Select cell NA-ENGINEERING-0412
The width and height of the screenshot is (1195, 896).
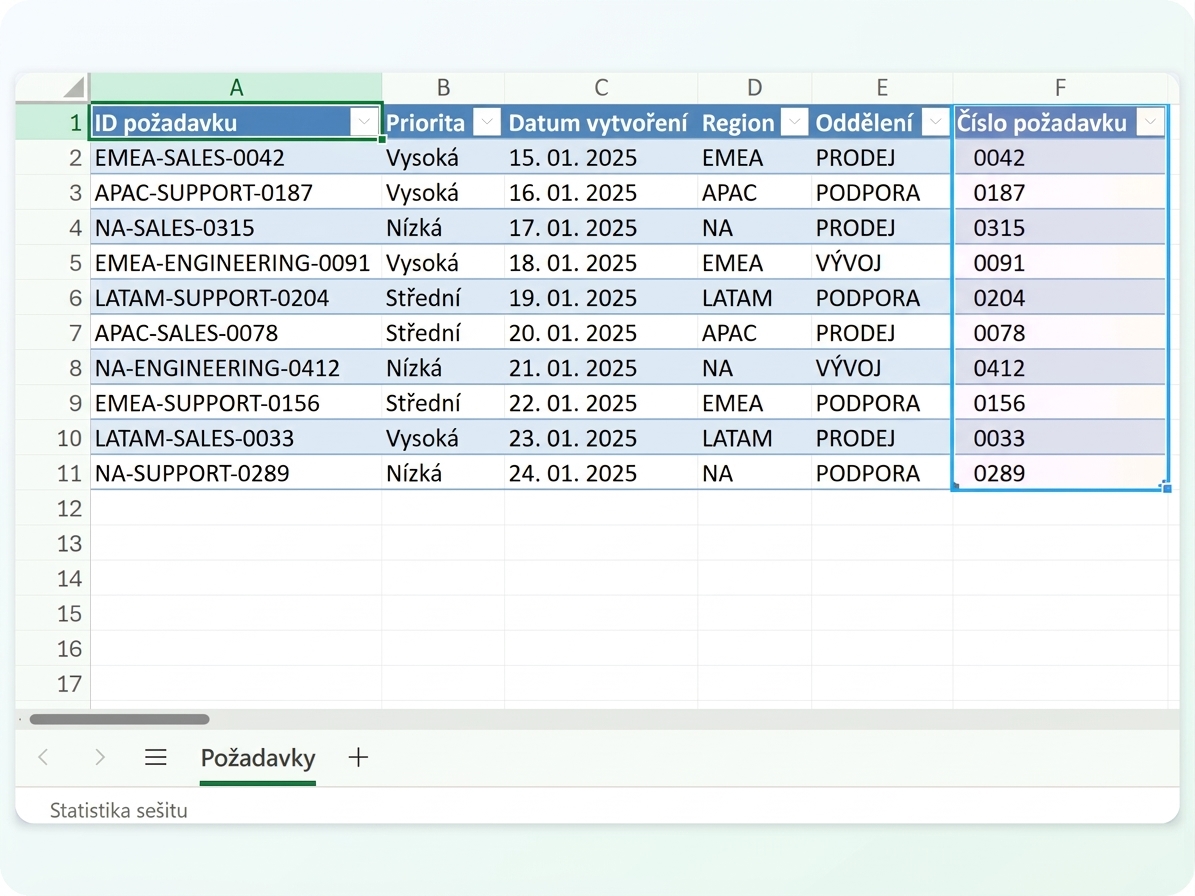tap(236, 368)
